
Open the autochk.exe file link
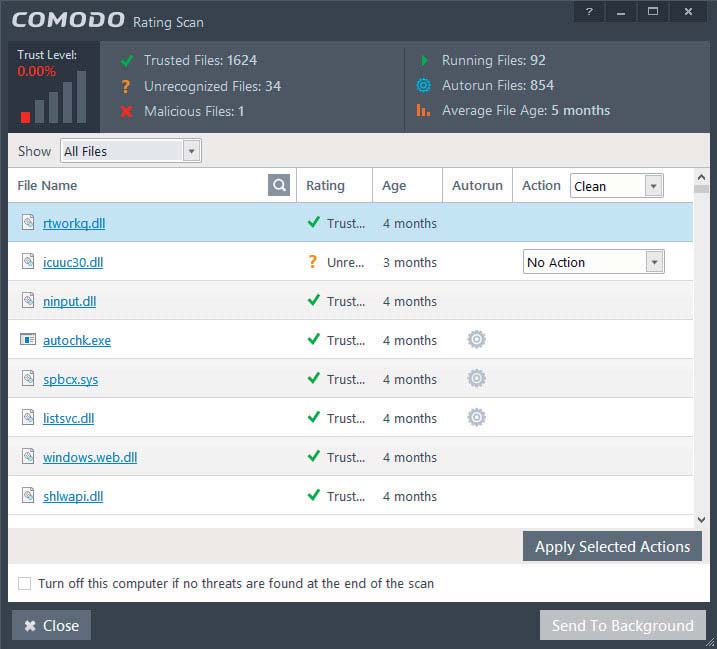77,340
